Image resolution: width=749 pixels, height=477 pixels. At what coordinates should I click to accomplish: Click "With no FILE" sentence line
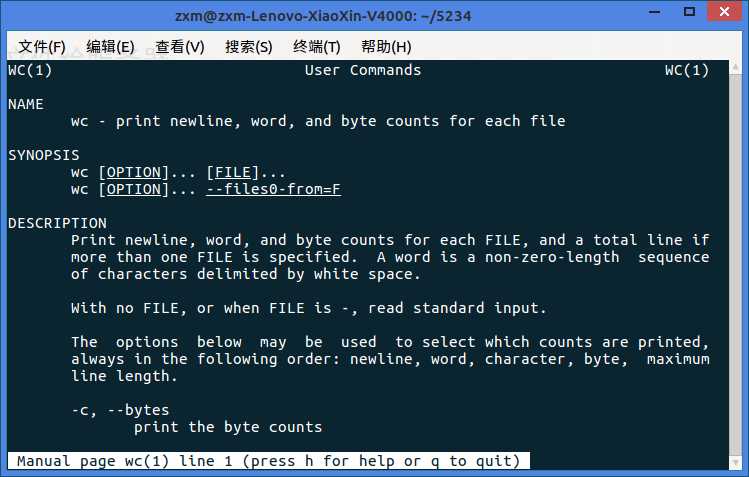point(309,308)
